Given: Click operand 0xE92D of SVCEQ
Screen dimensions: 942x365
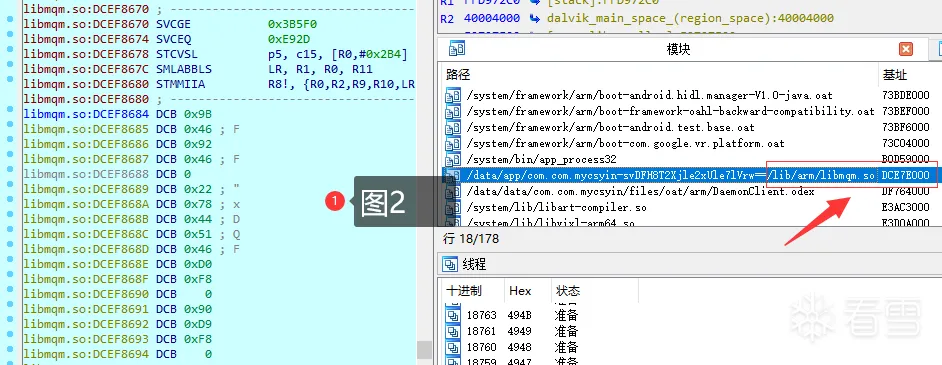Looking at the screenshot, I should pos(289,40).
